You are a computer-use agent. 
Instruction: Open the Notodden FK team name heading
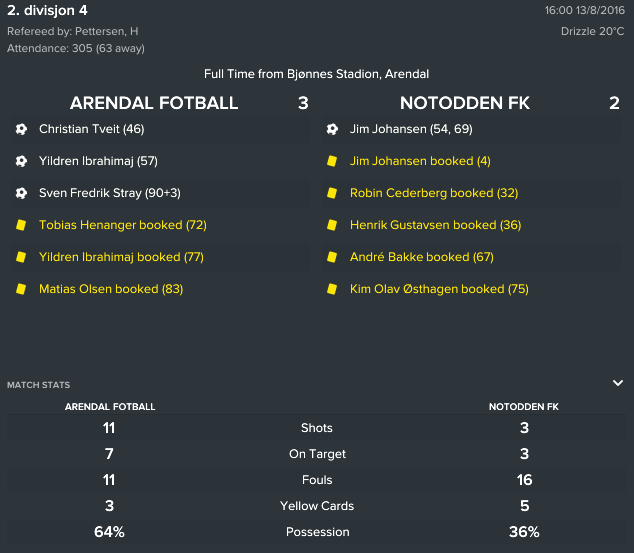(x=465, y=103)
